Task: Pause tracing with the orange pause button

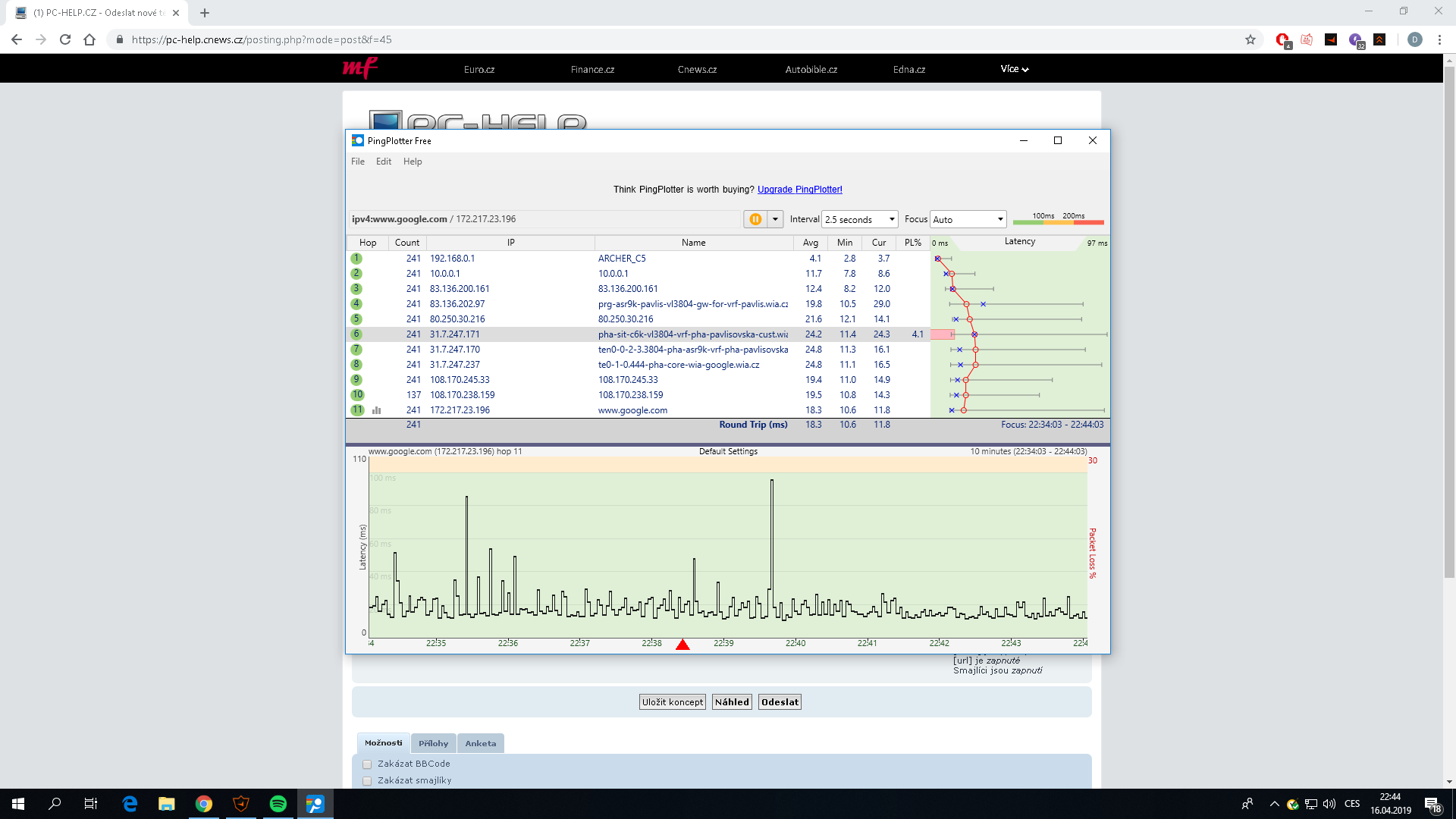Action: pyautogui.click(x=755, y=219)
